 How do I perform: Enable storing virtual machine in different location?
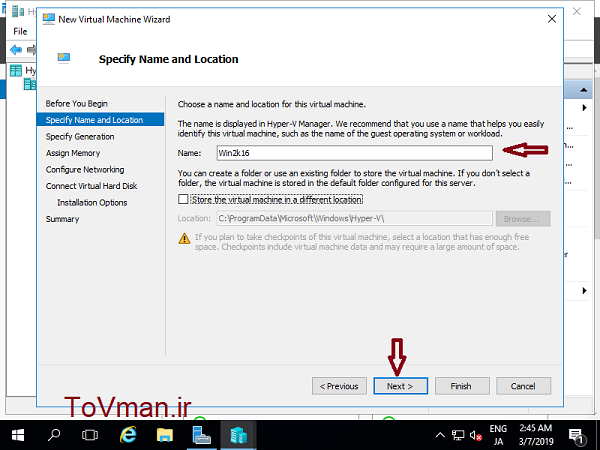click(x=183, y=200)
